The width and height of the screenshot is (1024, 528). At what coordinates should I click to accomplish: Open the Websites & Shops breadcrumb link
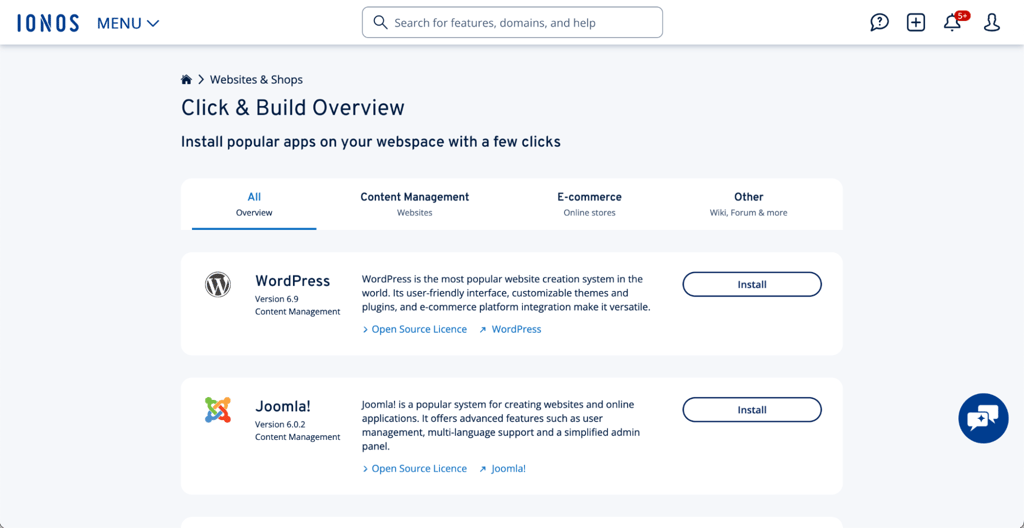pos(256,80)
